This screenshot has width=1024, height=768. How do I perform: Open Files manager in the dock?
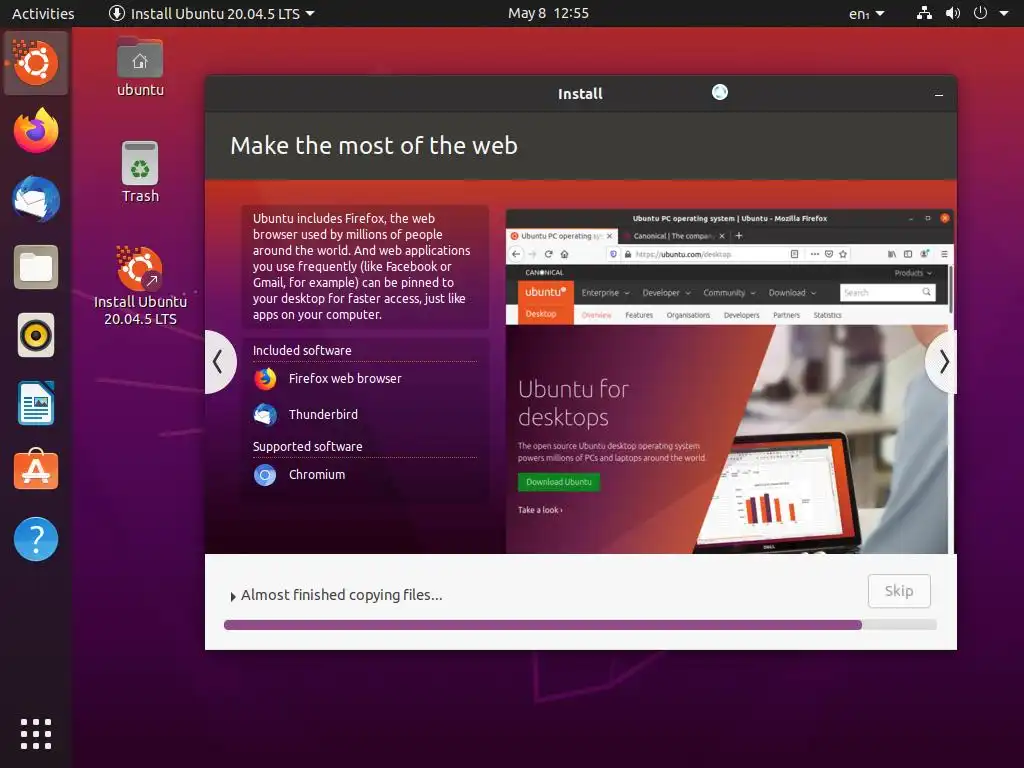click(x=36, y=267)
